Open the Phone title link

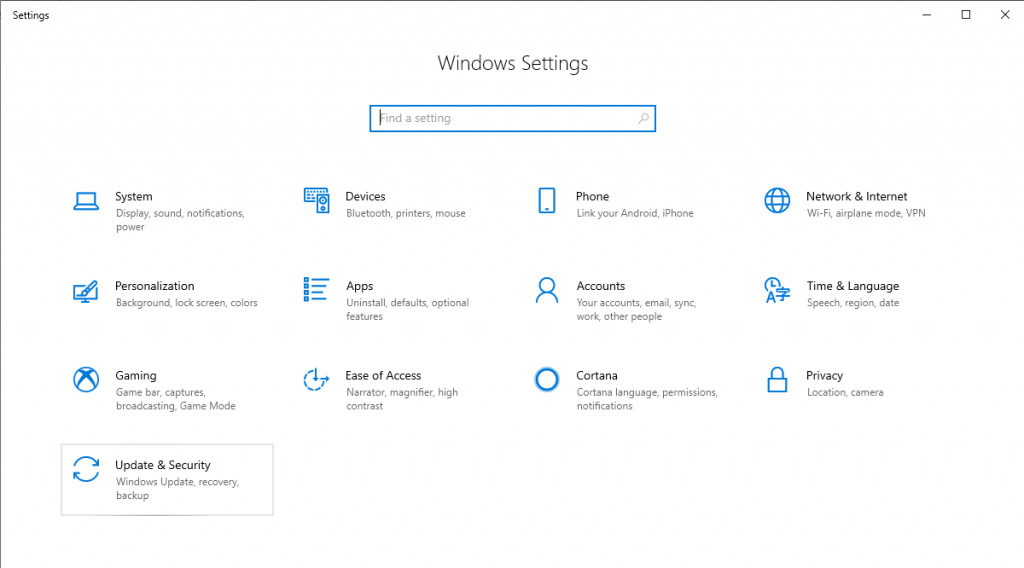point(592,197)
